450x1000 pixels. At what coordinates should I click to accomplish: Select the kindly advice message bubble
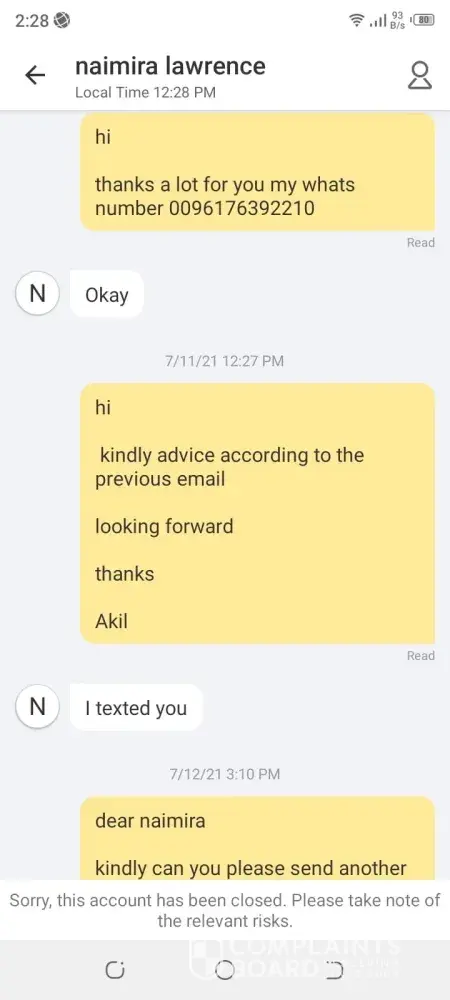258,513
